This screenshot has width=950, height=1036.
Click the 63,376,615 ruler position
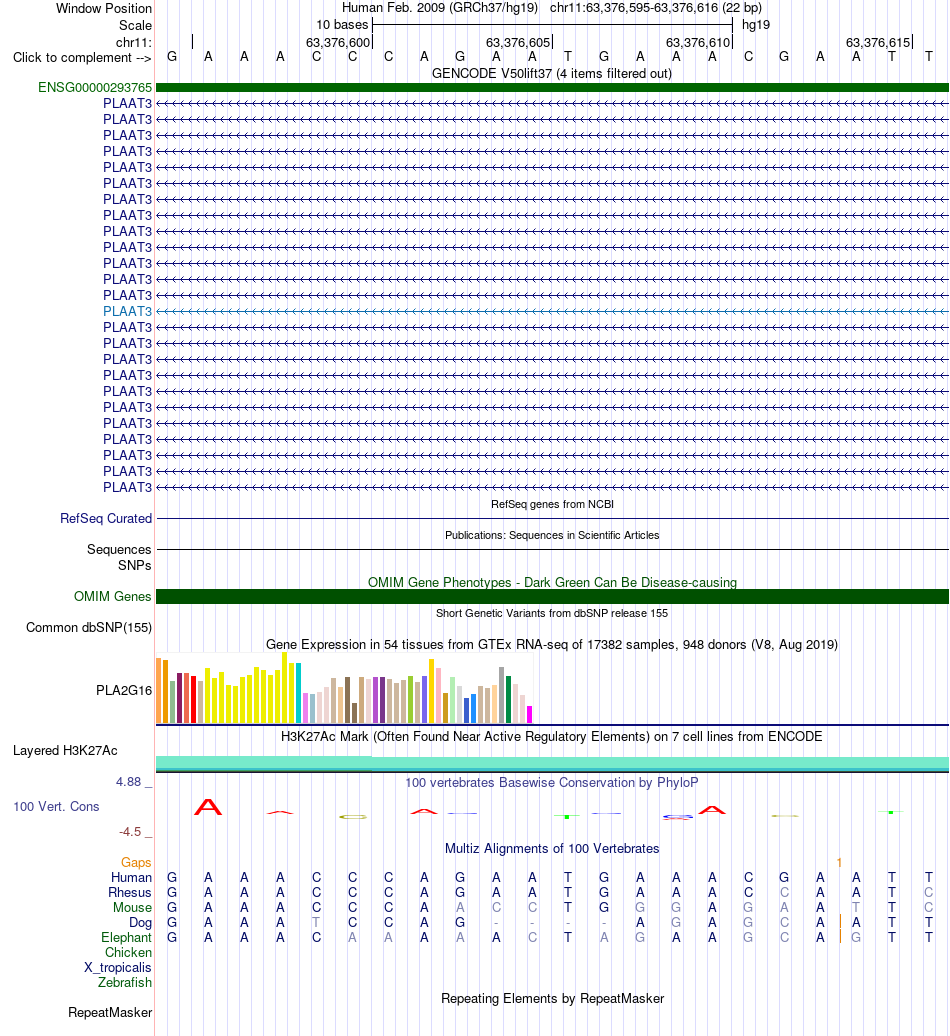[x=878, y=42]
